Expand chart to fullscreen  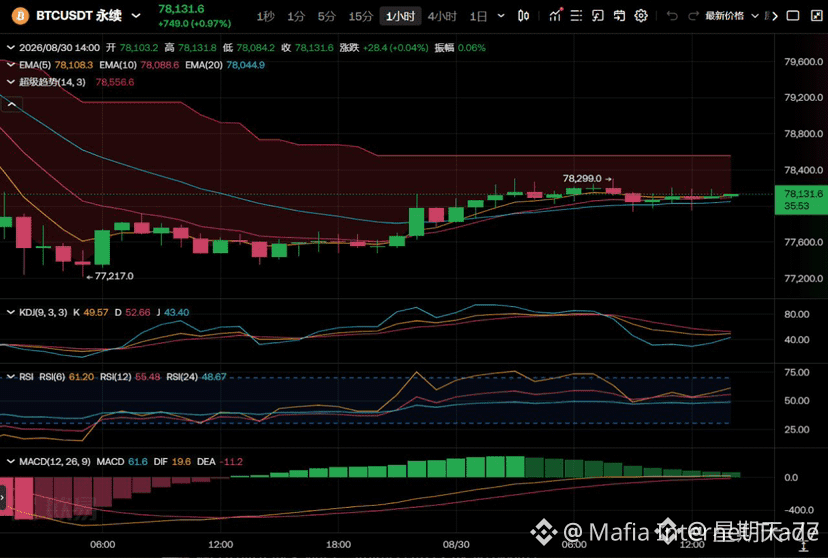[817, 16]
